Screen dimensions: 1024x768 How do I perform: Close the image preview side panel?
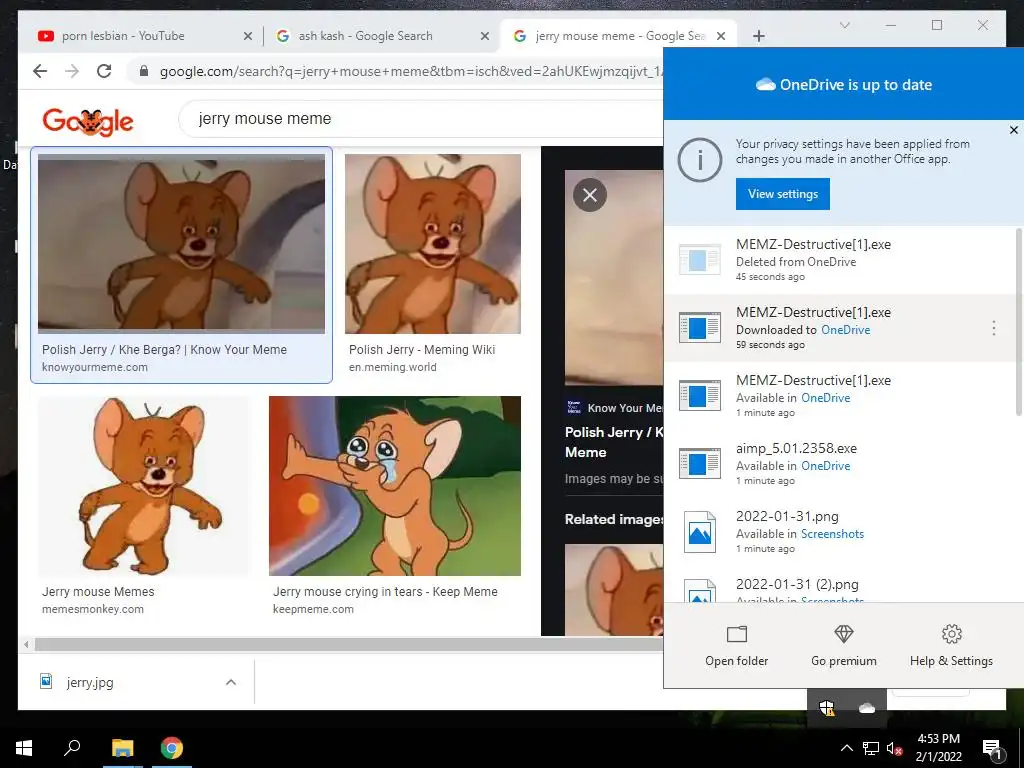590,195
